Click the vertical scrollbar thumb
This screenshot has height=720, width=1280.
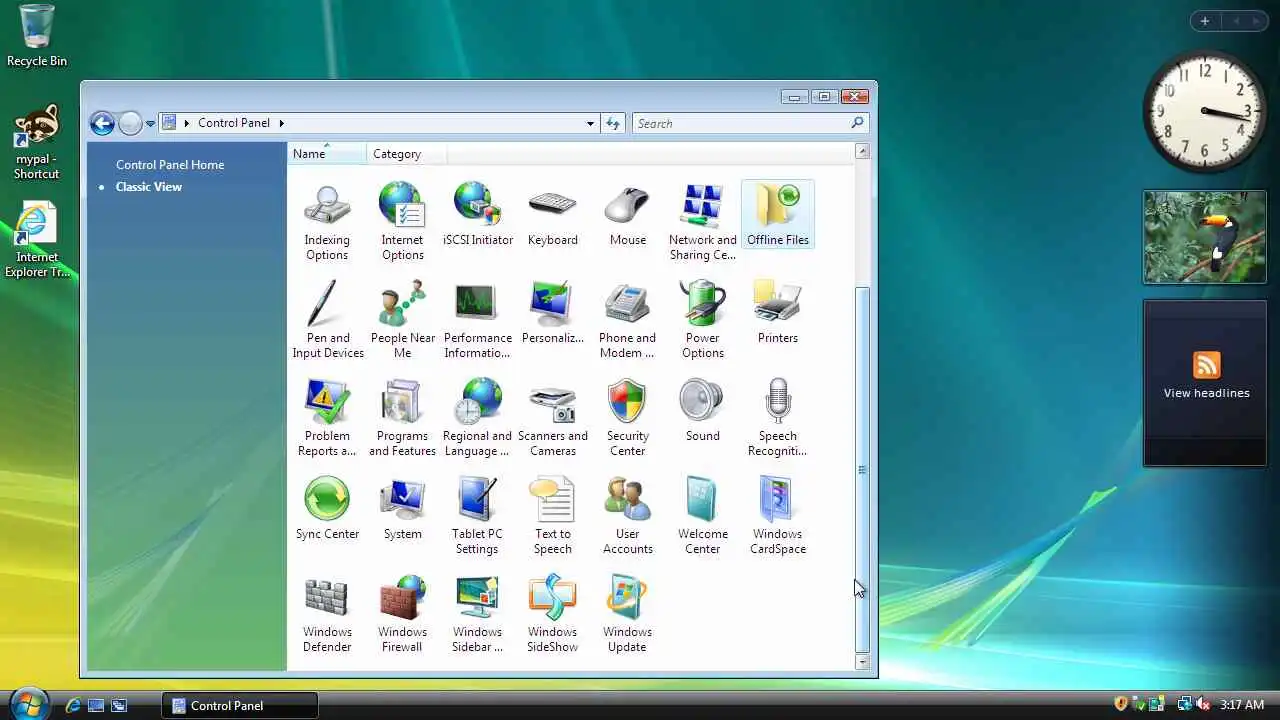coord(862,470)
